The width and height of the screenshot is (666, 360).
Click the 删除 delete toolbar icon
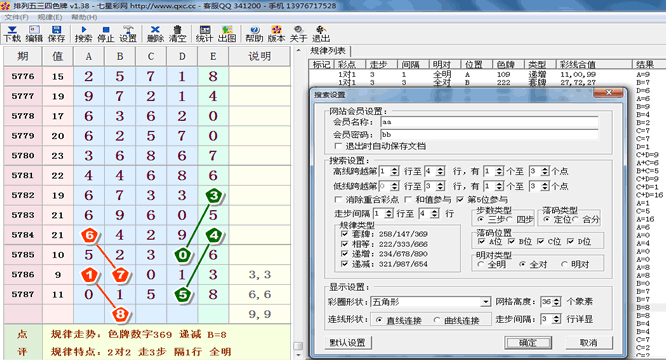(x=155, y=34)
